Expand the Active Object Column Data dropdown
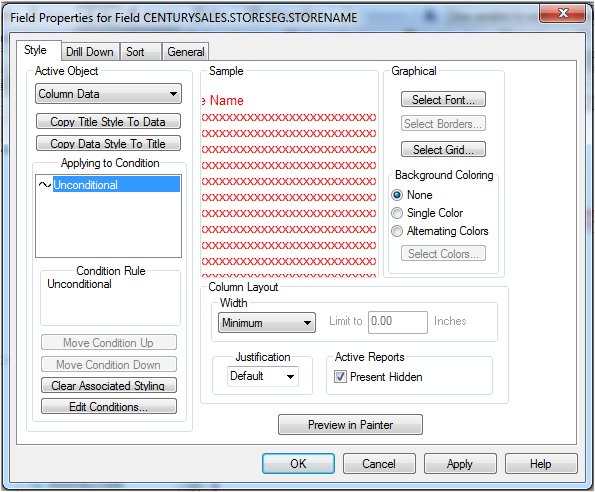 (109, 94)
